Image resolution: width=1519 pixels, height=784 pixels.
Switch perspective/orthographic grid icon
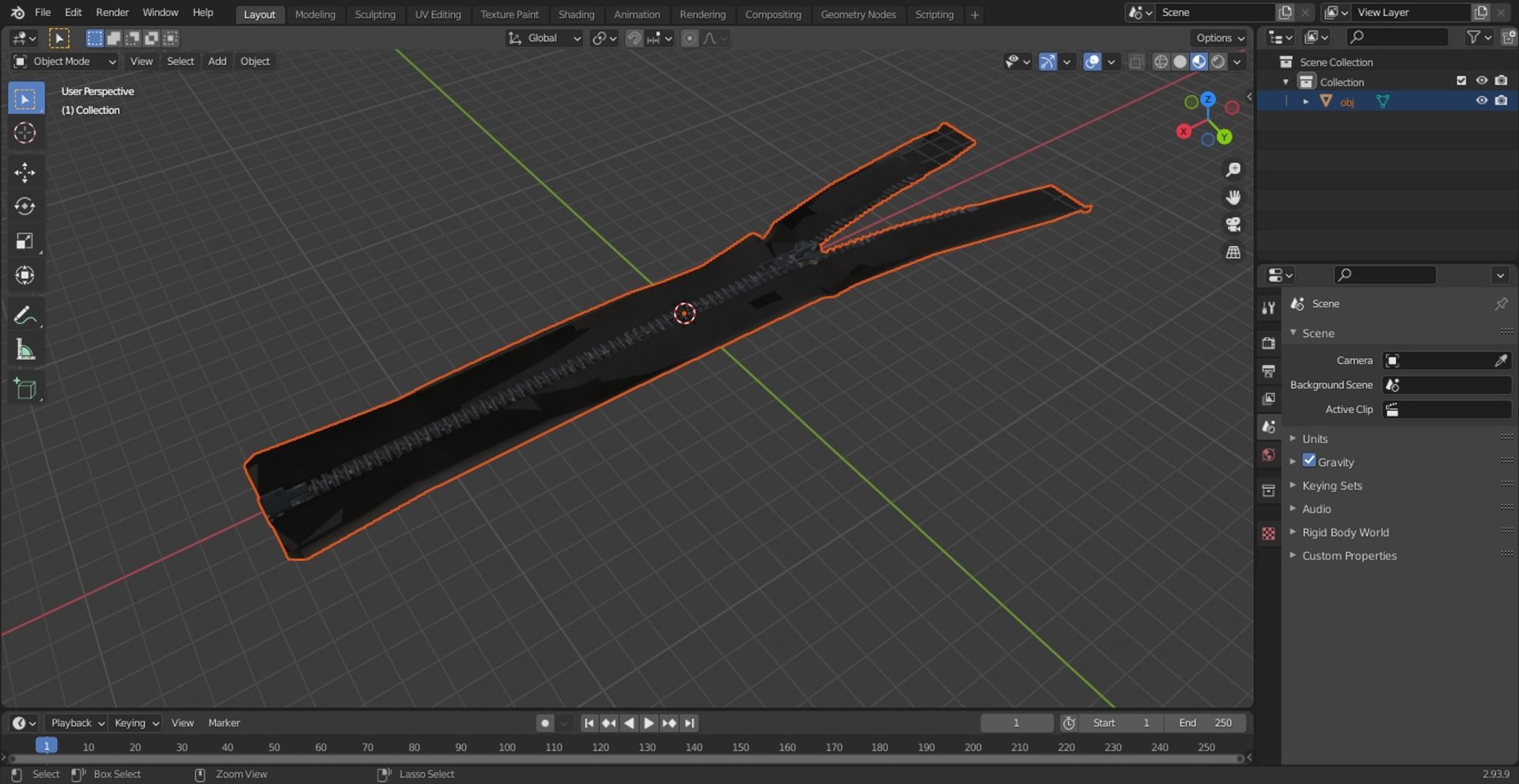click(x=1233, y=252)
